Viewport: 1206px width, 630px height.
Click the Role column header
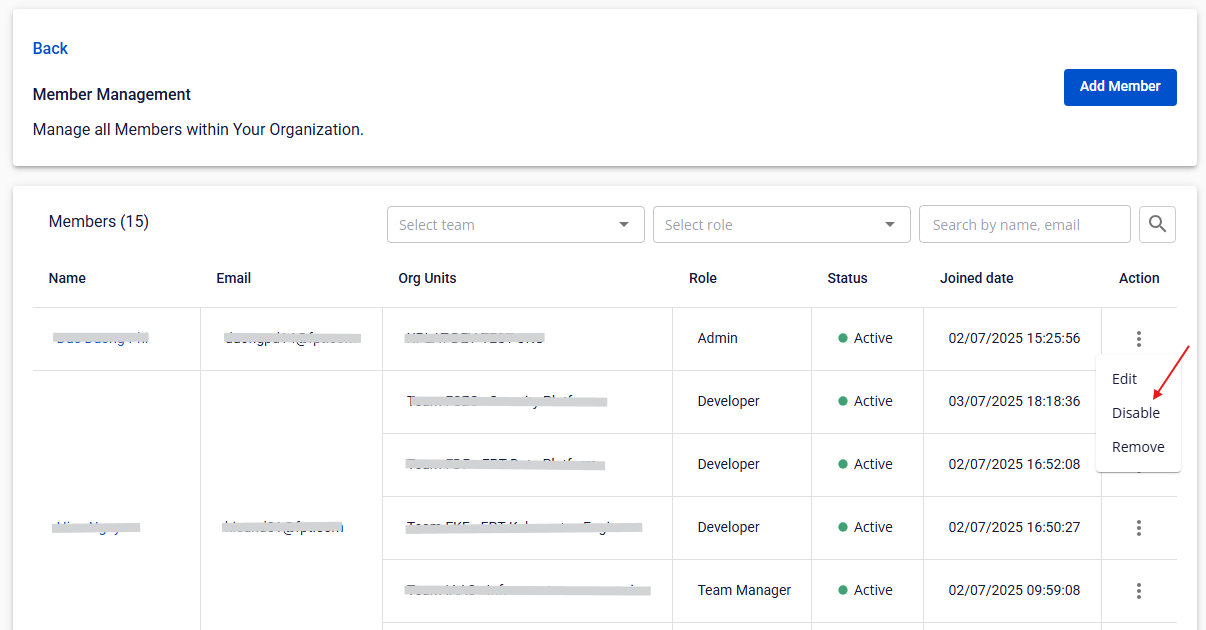[x=703, y=278]
